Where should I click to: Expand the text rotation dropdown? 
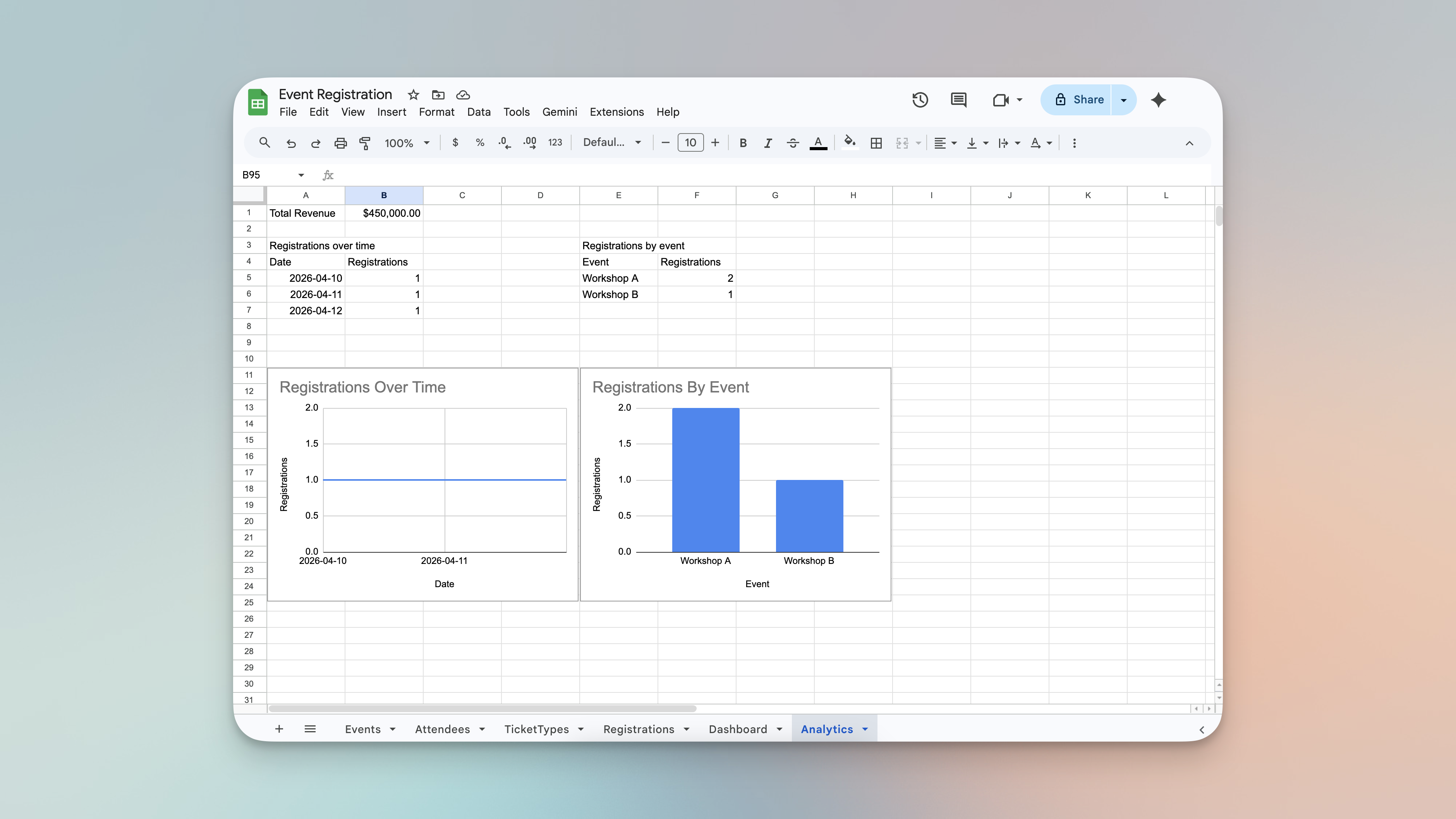1049,144
